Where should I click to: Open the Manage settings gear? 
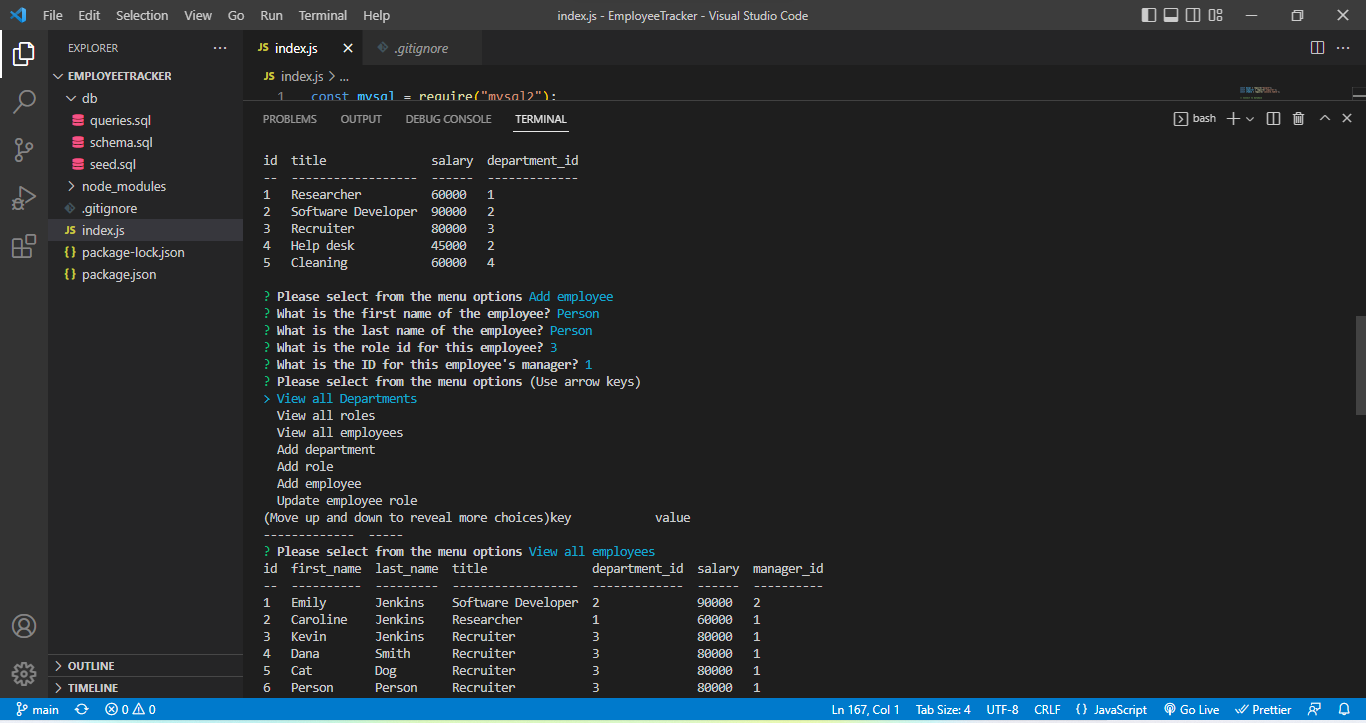click(x=24, y=674)
